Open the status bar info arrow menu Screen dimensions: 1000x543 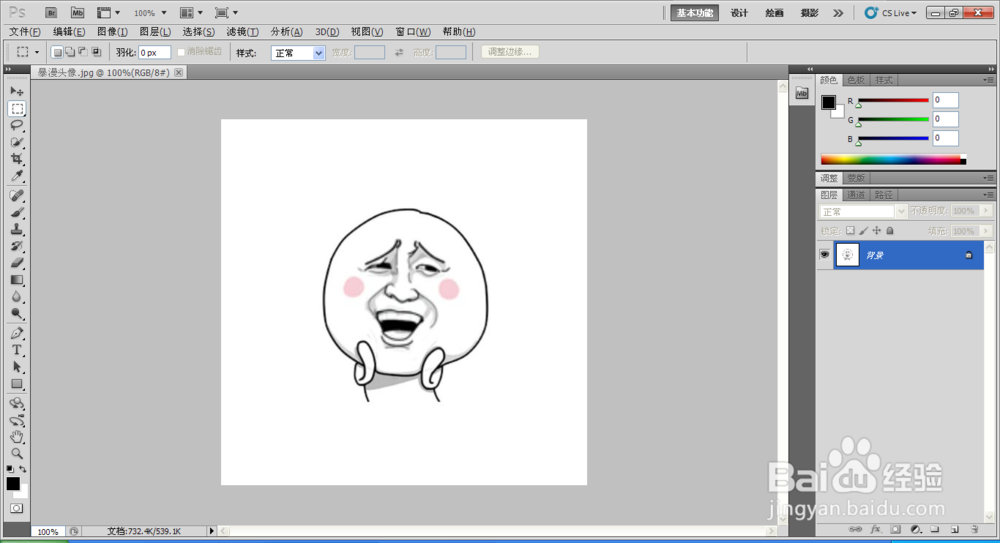coord(212,531)
